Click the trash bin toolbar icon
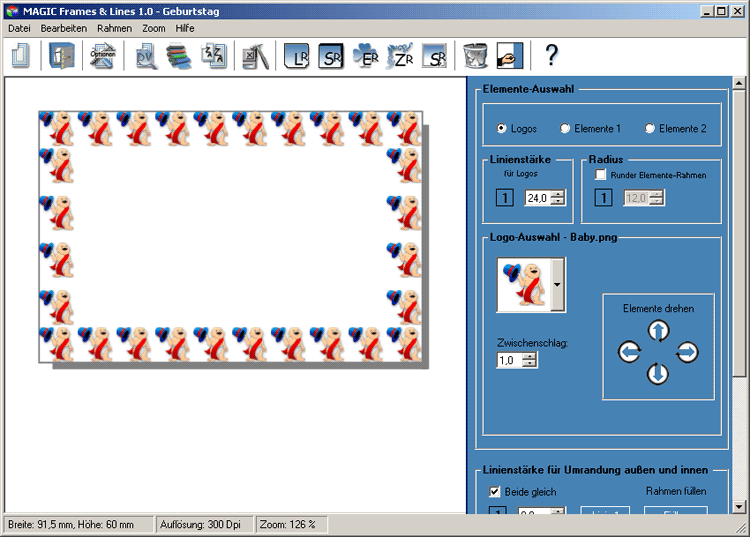Screen dimensions: 750x537 [475, 56]
